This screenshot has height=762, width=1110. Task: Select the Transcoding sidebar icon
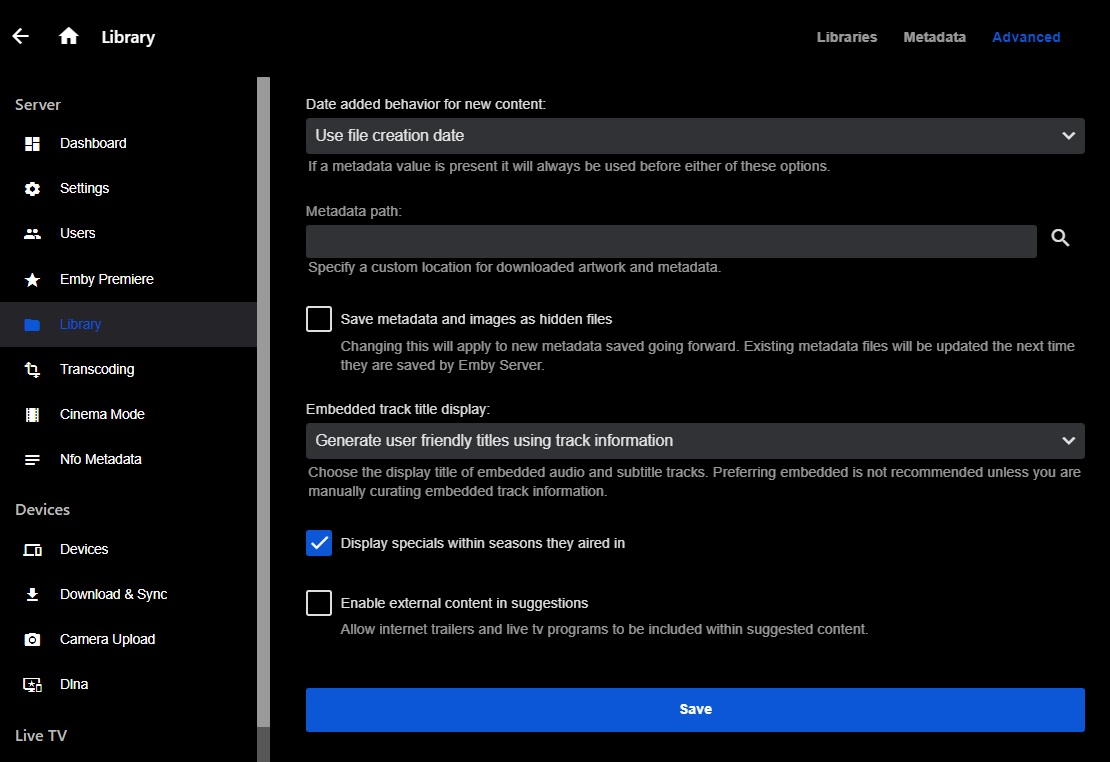[x=31, y=369]
